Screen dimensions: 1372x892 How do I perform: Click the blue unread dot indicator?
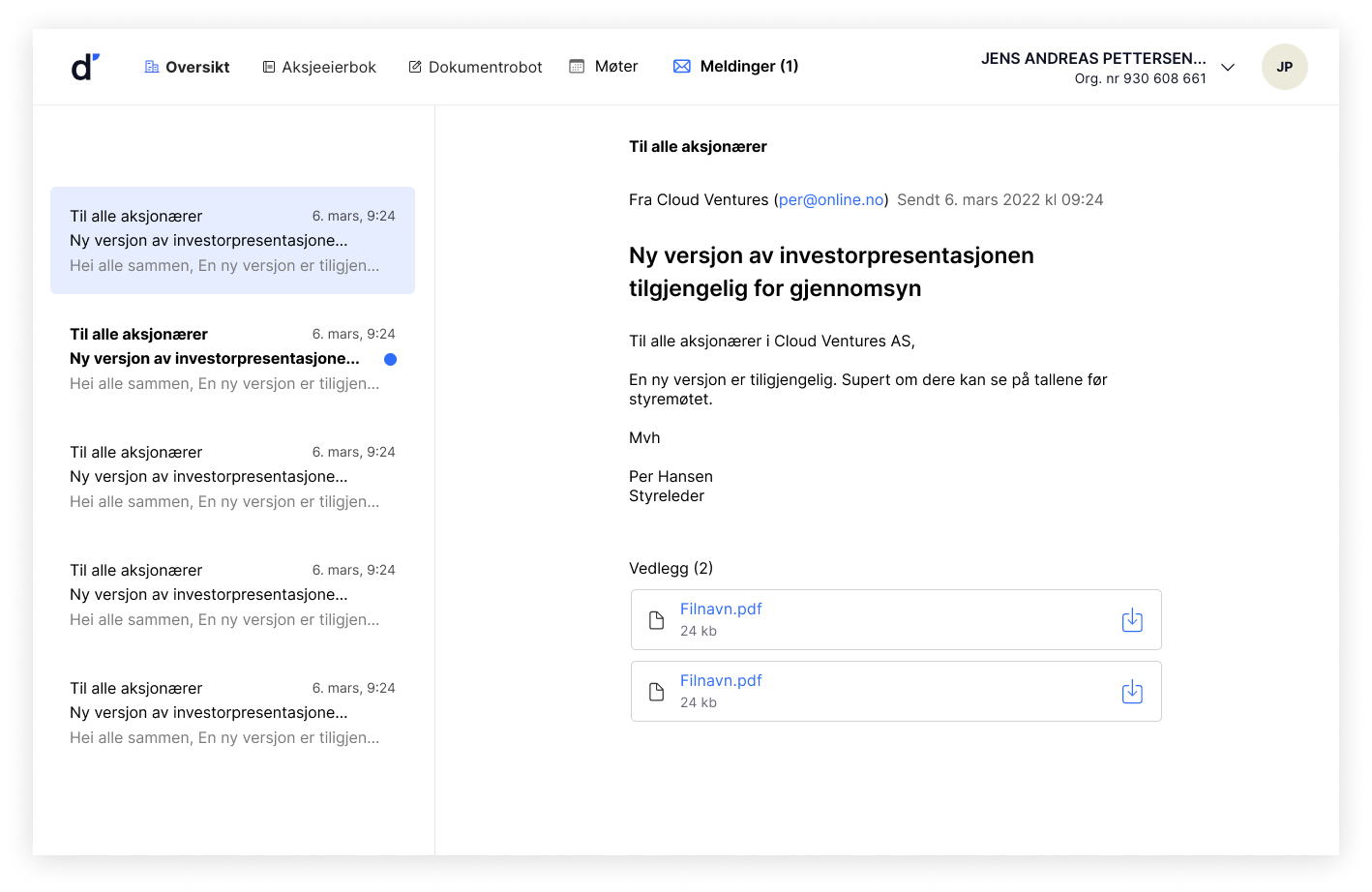click(391, 359)
